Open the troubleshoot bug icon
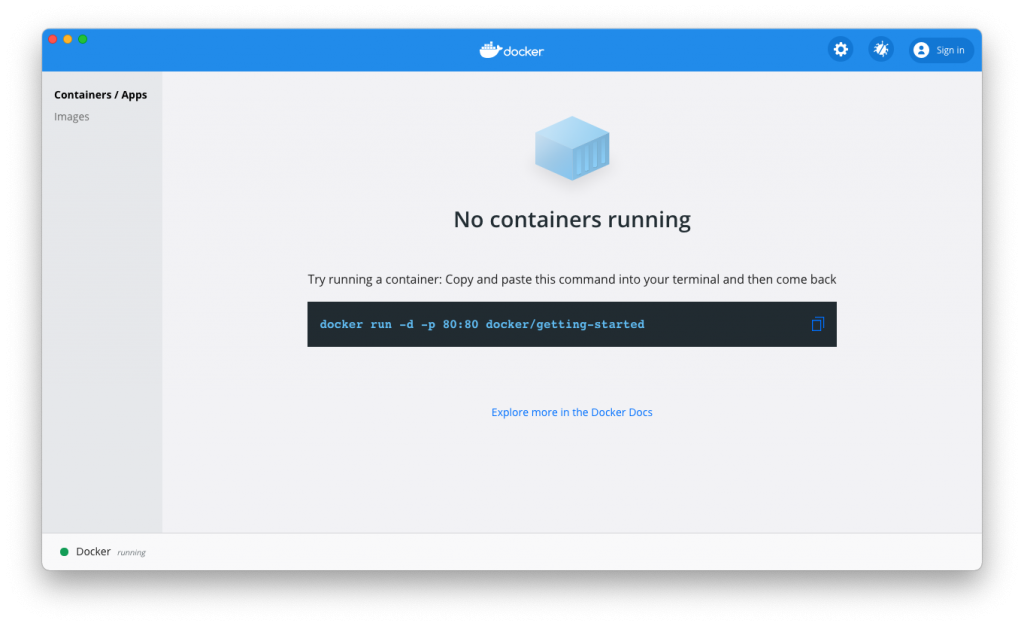The image size is (1024, 626). coord(881,50)
